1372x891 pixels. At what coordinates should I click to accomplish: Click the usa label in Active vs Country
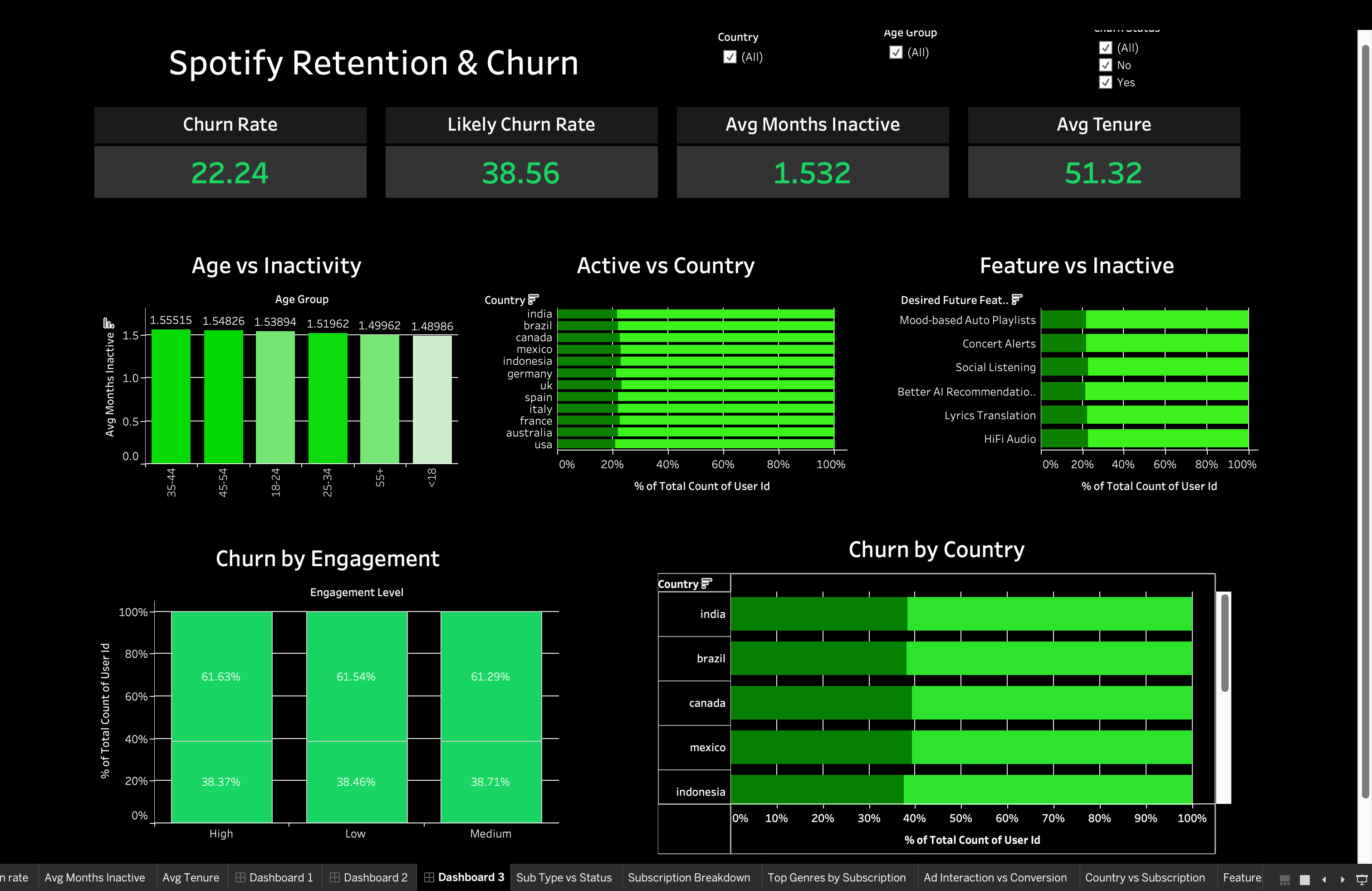[x=543, y=444]
